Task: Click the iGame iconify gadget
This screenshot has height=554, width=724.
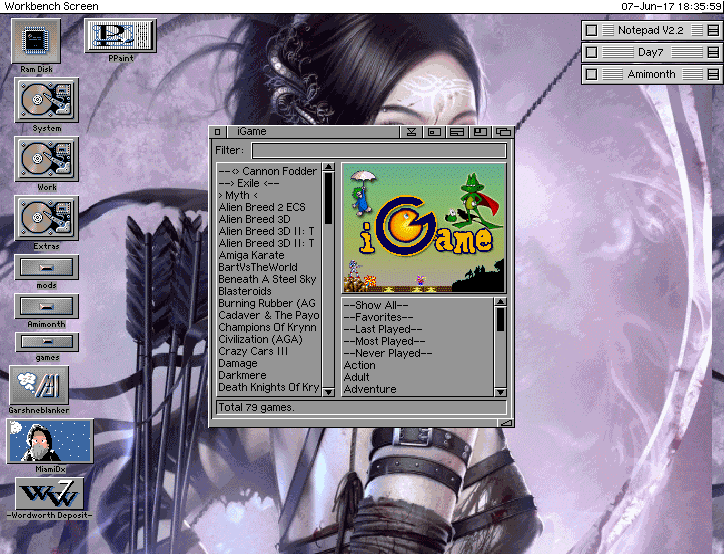Action: click(411, 132)
